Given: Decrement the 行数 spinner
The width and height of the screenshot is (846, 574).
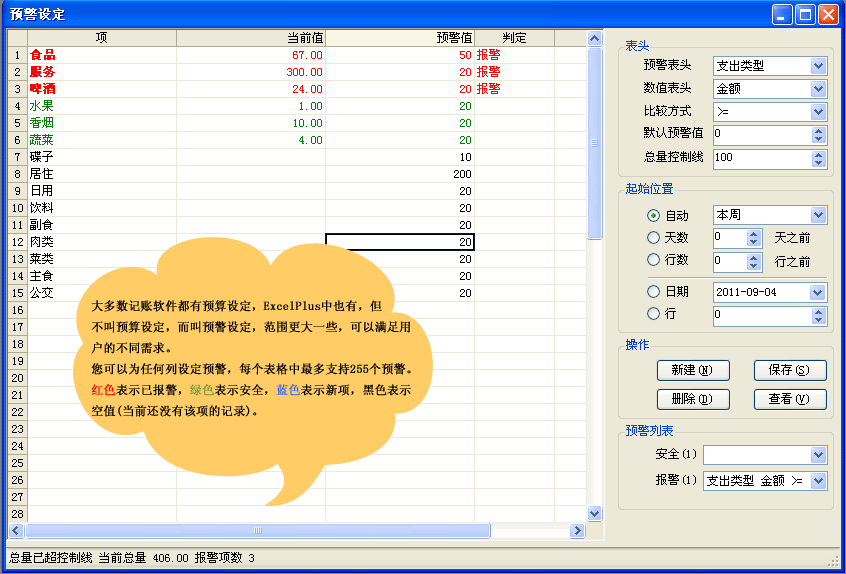Looking at the screenshot, I should (x=754, y=266).
